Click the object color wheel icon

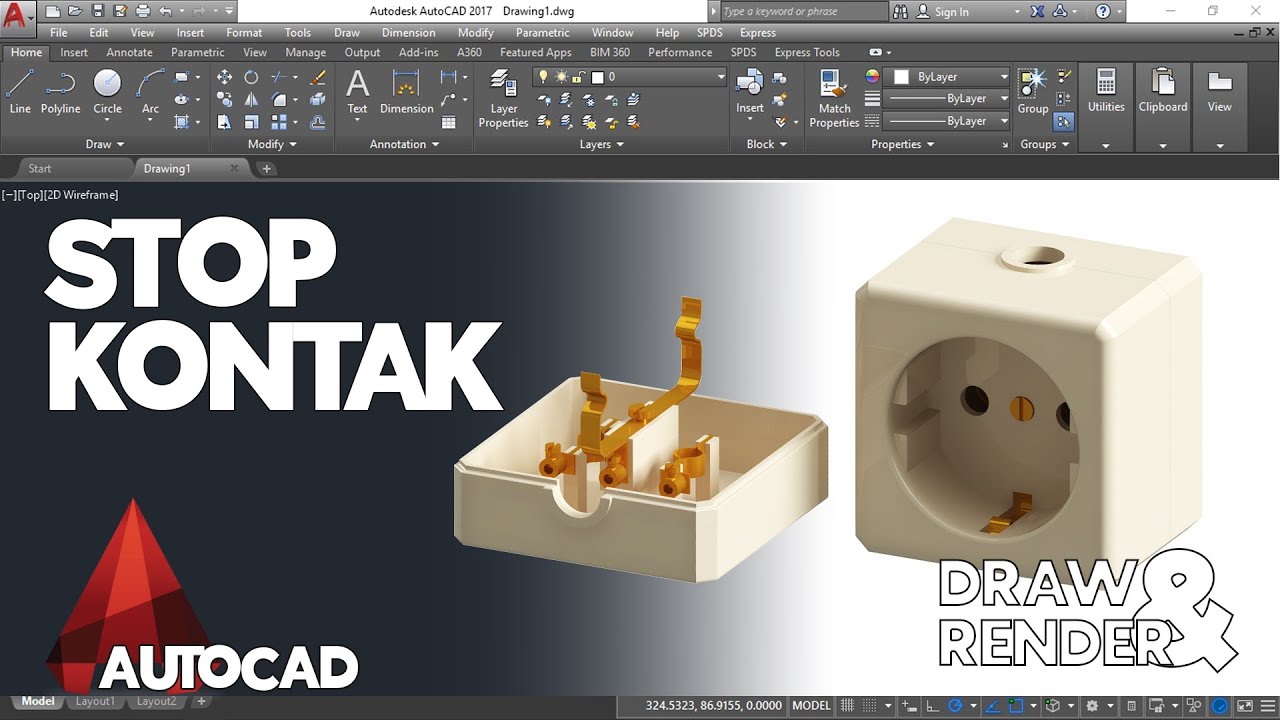872,77
